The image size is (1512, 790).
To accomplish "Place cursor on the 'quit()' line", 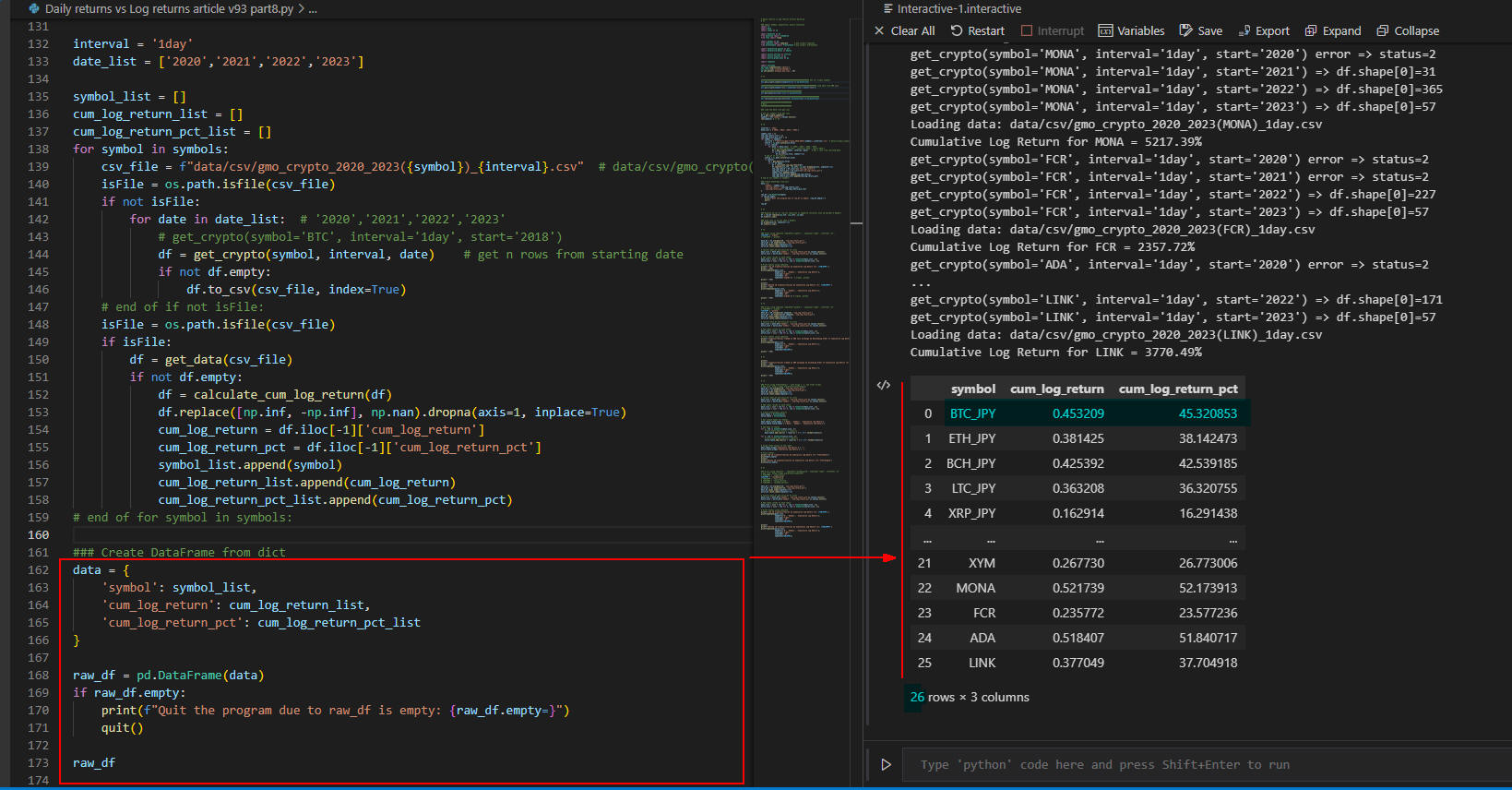I will click(x=123, y=727).
